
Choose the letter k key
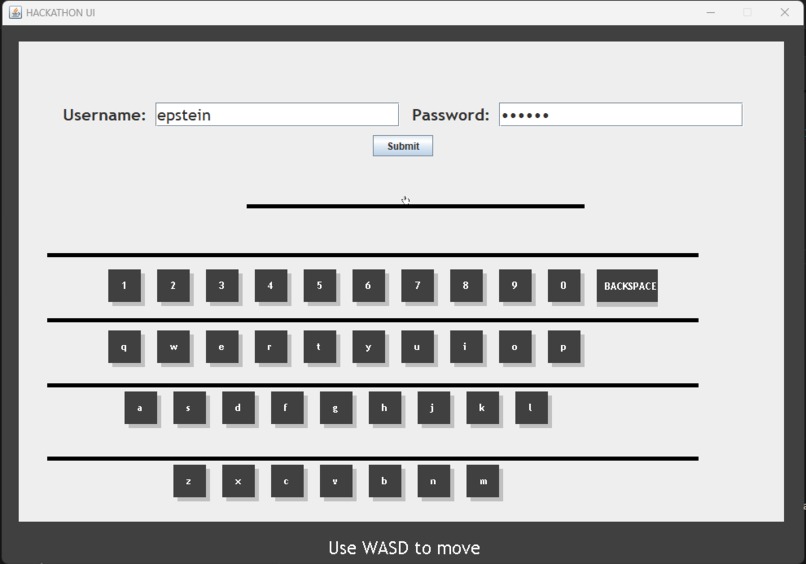(x=483, y=408)
